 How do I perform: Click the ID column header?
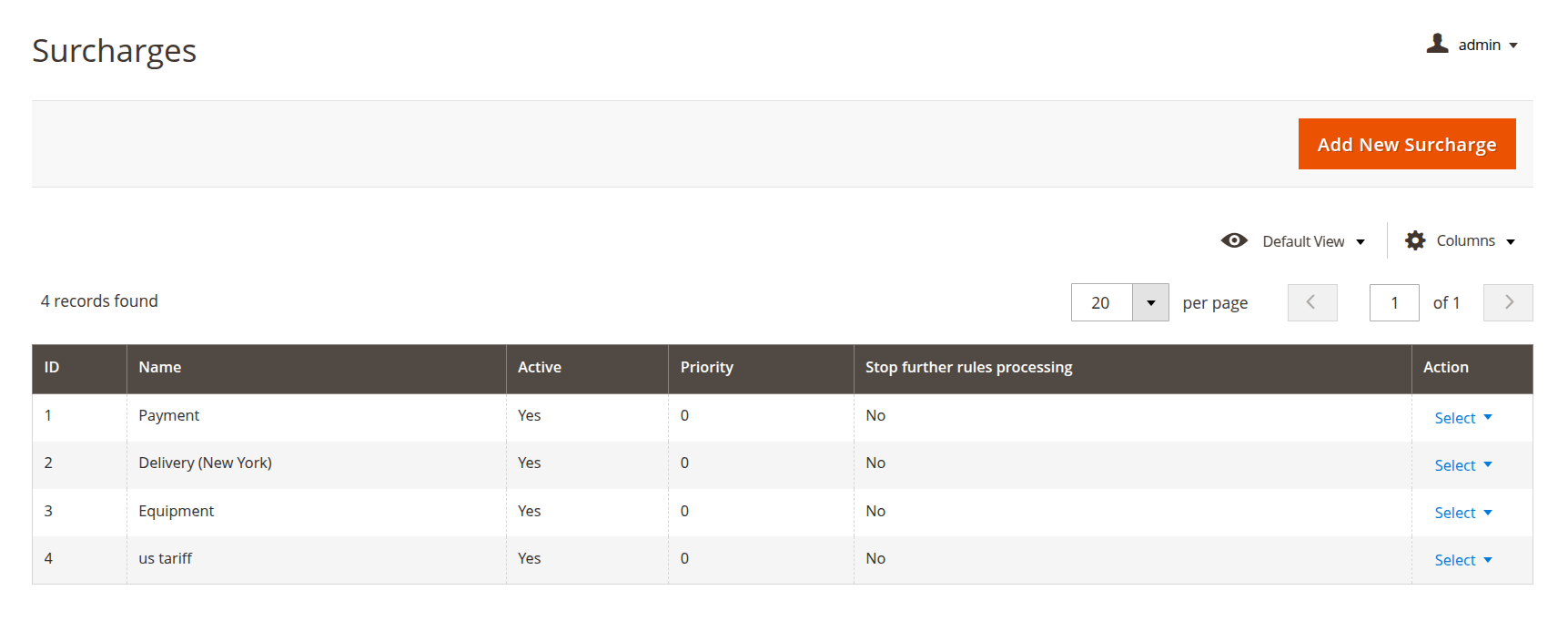coord(51,367)
